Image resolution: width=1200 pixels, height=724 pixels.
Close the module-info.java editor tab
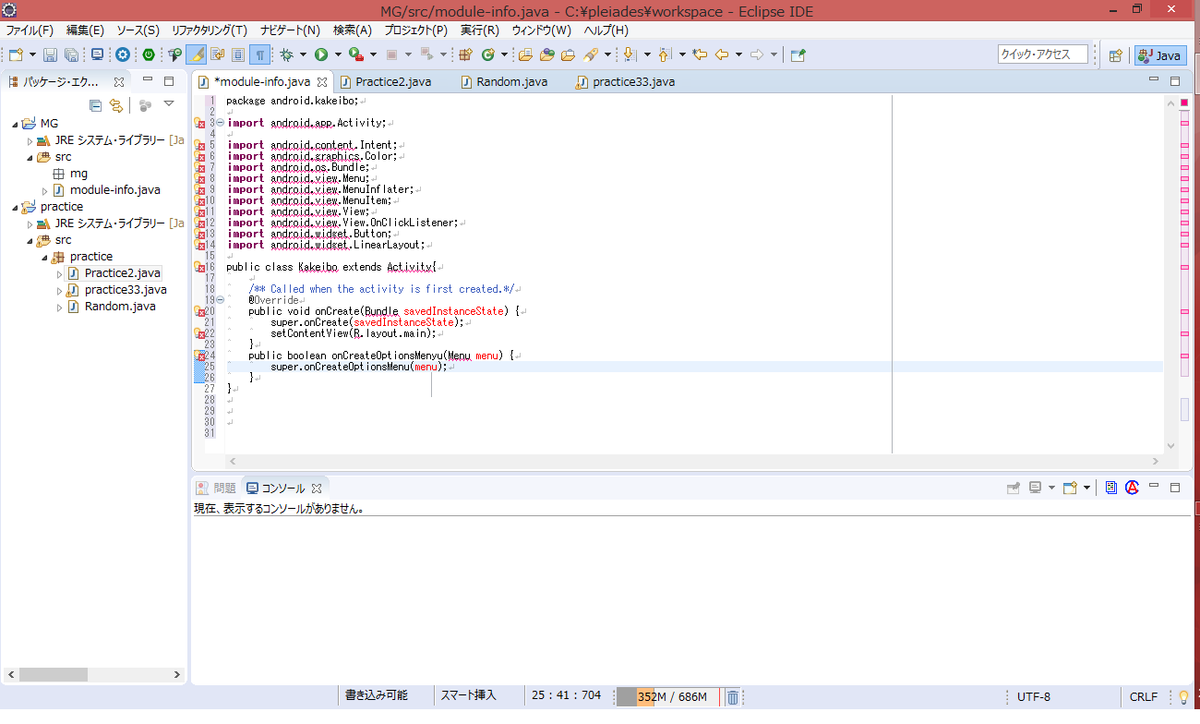point(322,82)
